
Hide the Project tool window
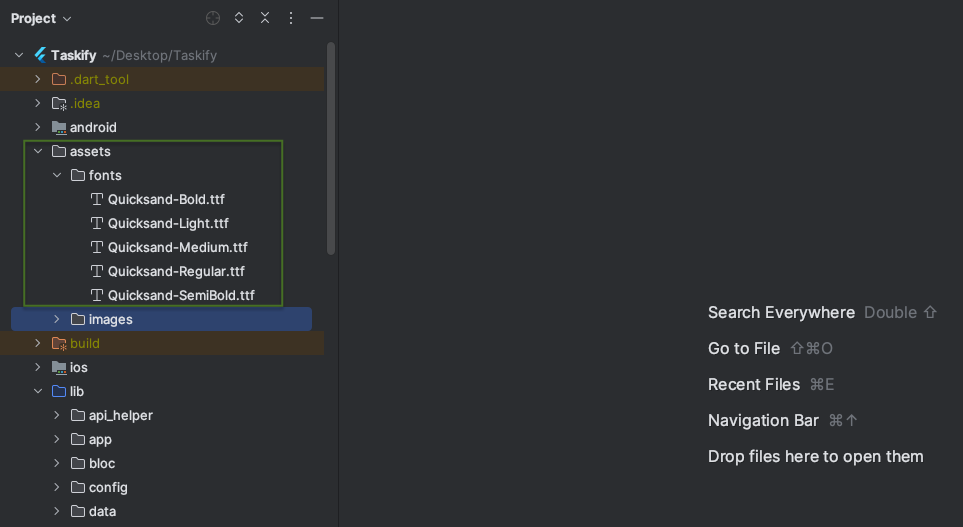[317, 18]
